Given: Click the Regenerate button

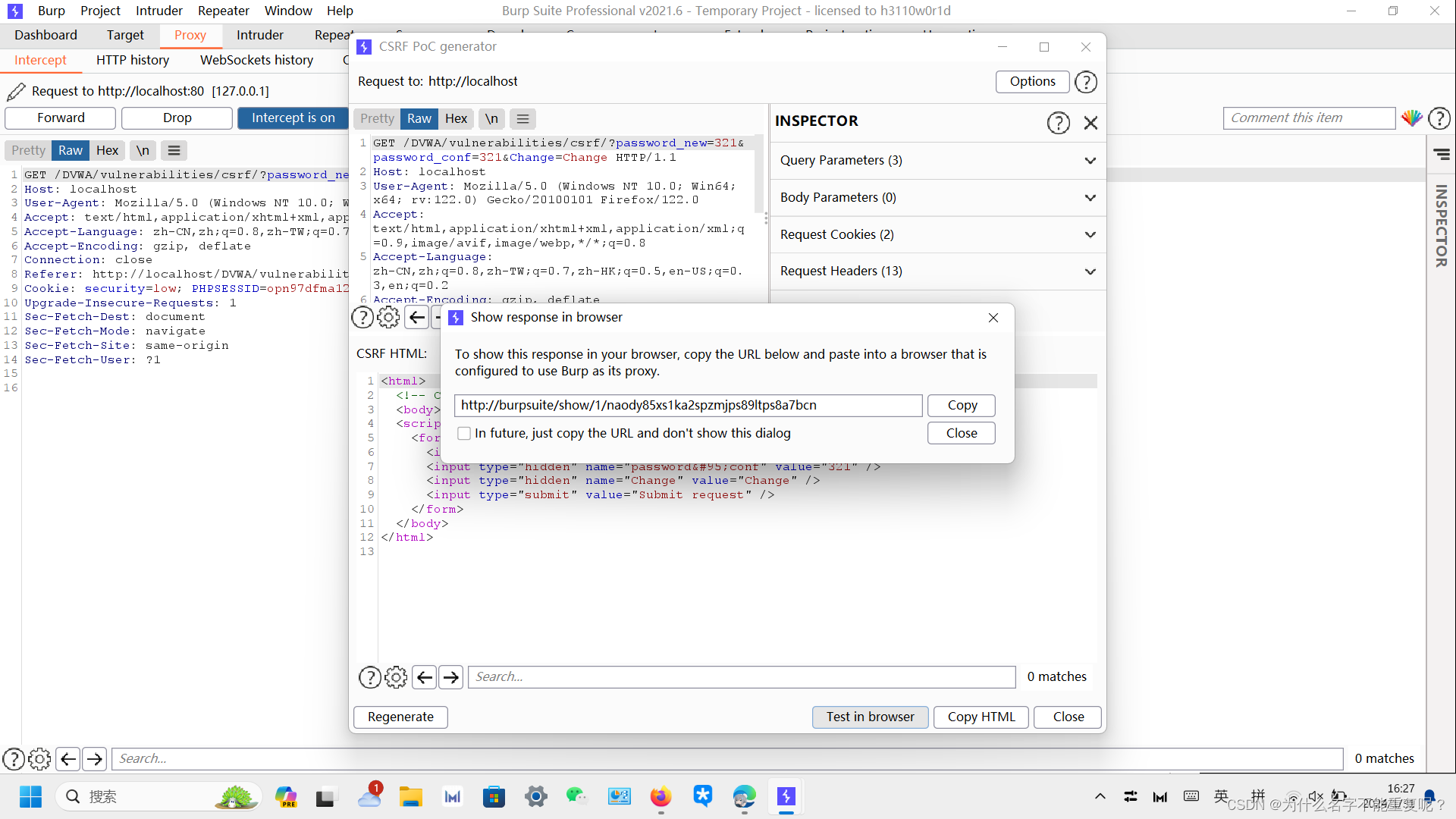Looking at the screenshot, I should pyautogui.click(x=400, y=717).
